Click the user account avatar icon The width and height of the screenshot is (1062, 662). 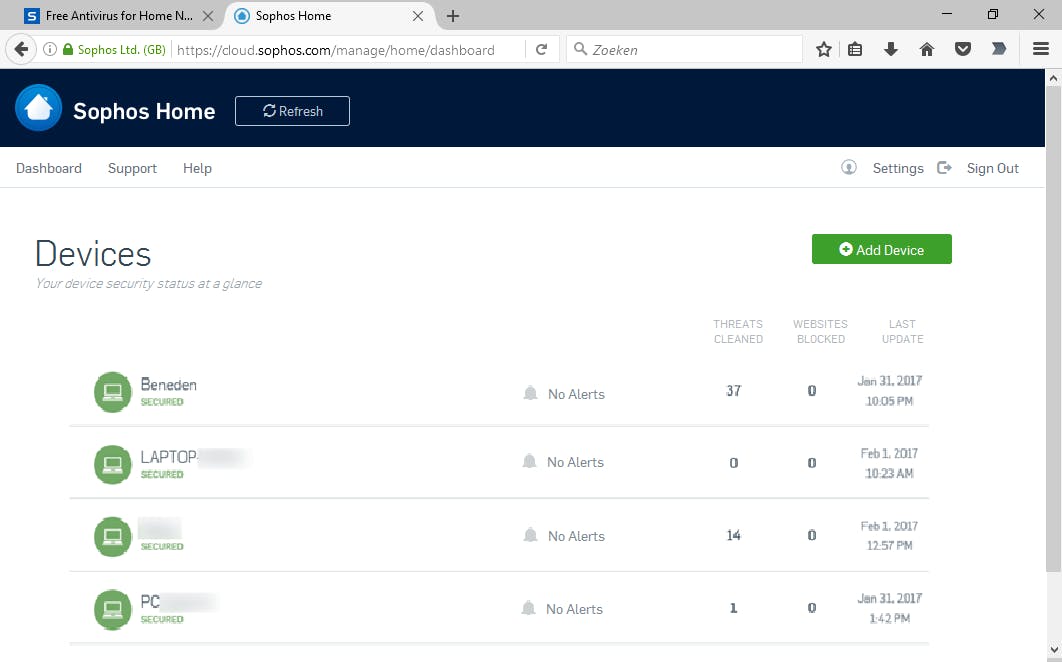point(849,167)
